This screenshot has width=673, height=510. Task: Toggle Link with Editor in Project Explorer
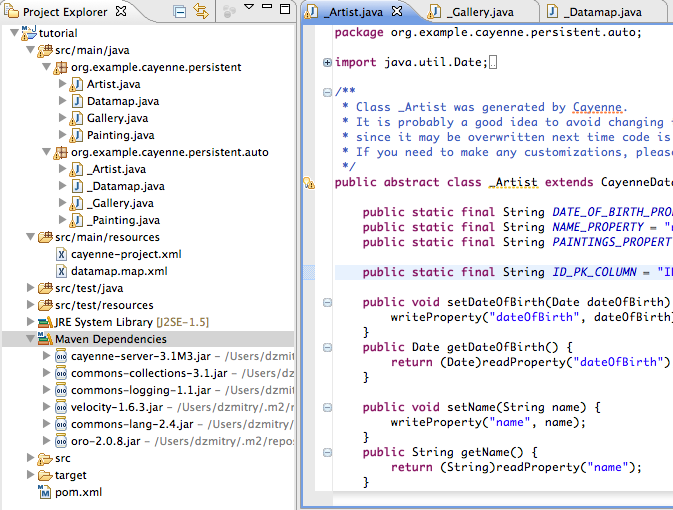coord(201,12)
